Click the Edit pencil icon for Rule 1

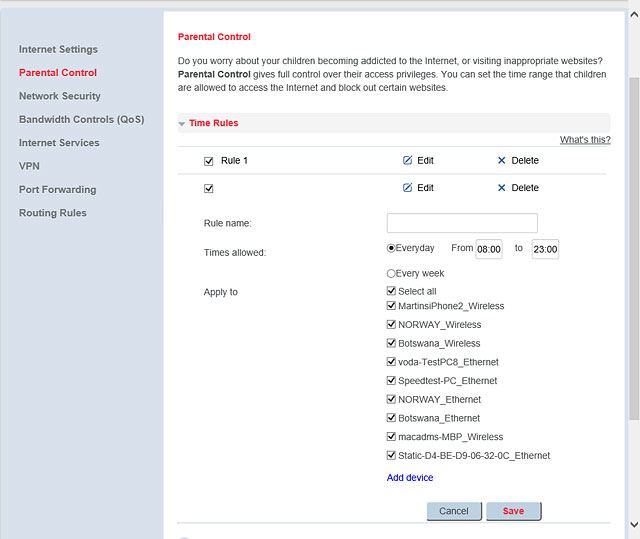407,160
